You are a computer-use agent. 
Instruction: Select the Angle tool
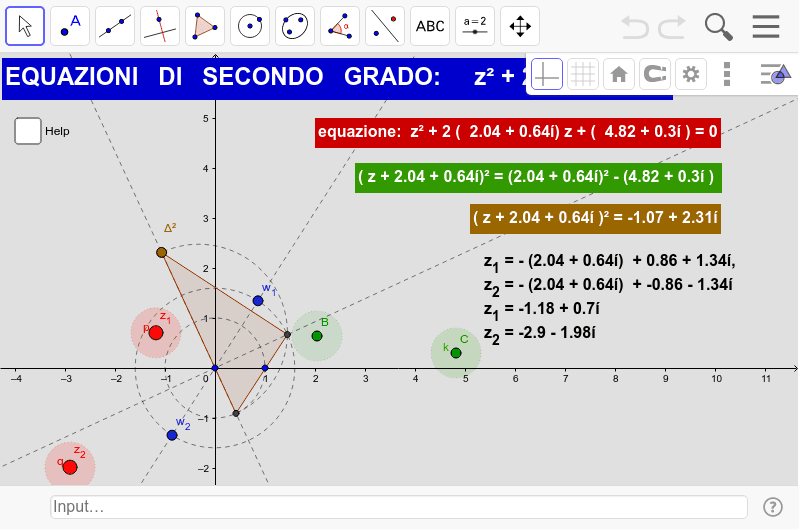[x=340, y=26]
